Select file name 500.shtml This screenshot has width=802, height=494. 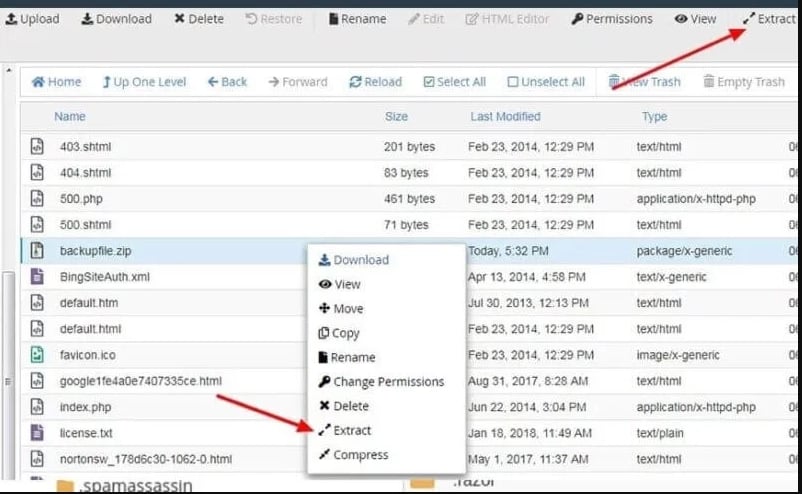point(85,225)
